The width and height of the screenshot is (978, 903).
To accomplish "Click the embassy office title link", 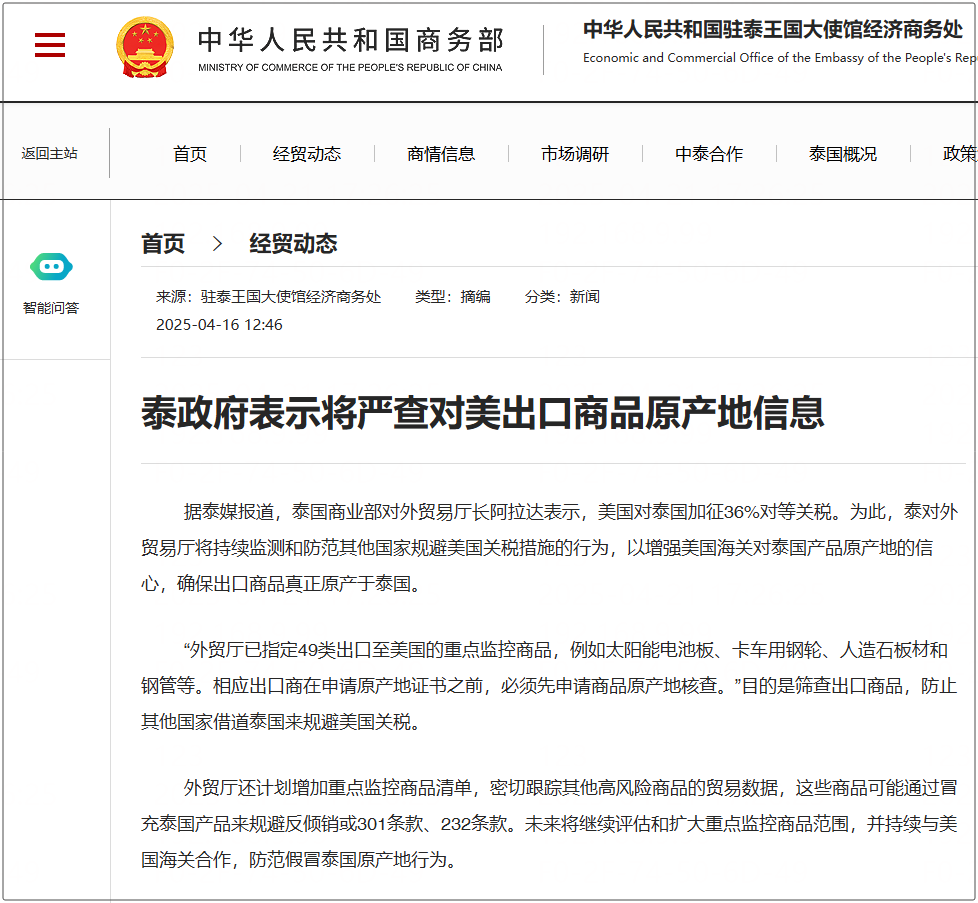I will [x=770, y=31].
